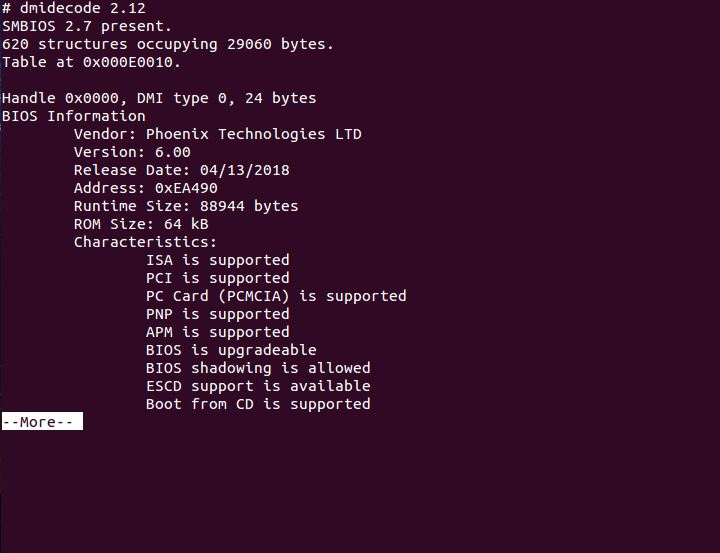Click the ISA is supported line
Viewport: 720px width, 553px height.
(x=217, y=260)
